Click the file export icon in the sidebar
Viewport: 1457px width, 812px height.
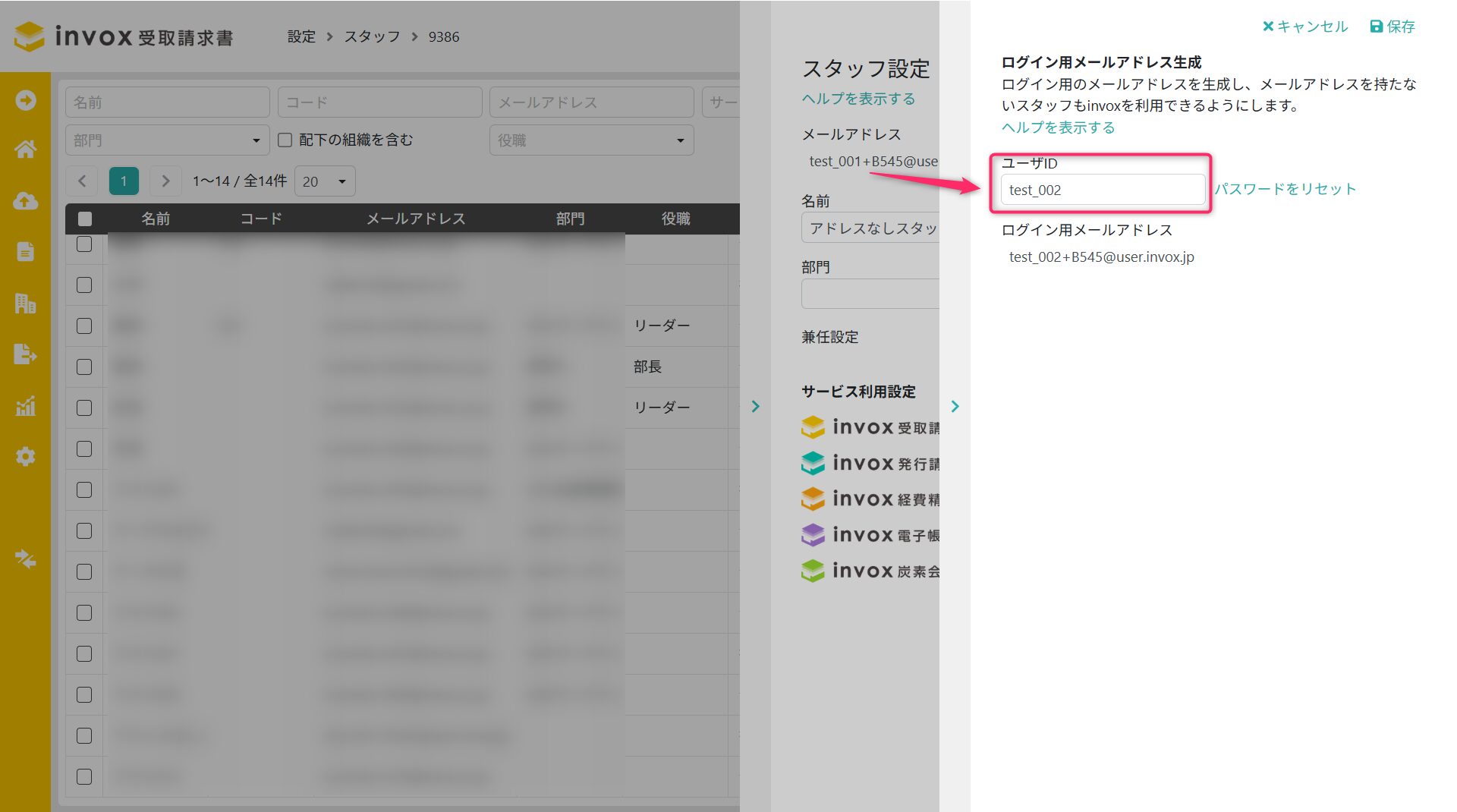click(25, 354)
